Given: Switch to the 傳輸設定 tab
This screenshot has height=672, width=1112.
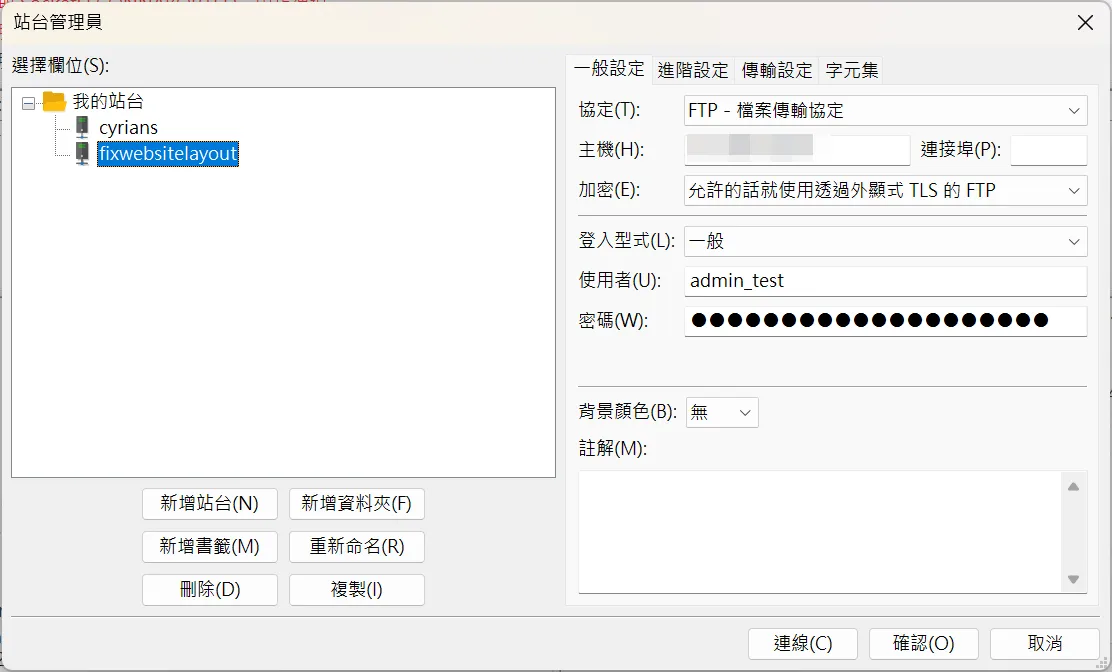Looking at the screenshot, I should click(x=777, y=71).
